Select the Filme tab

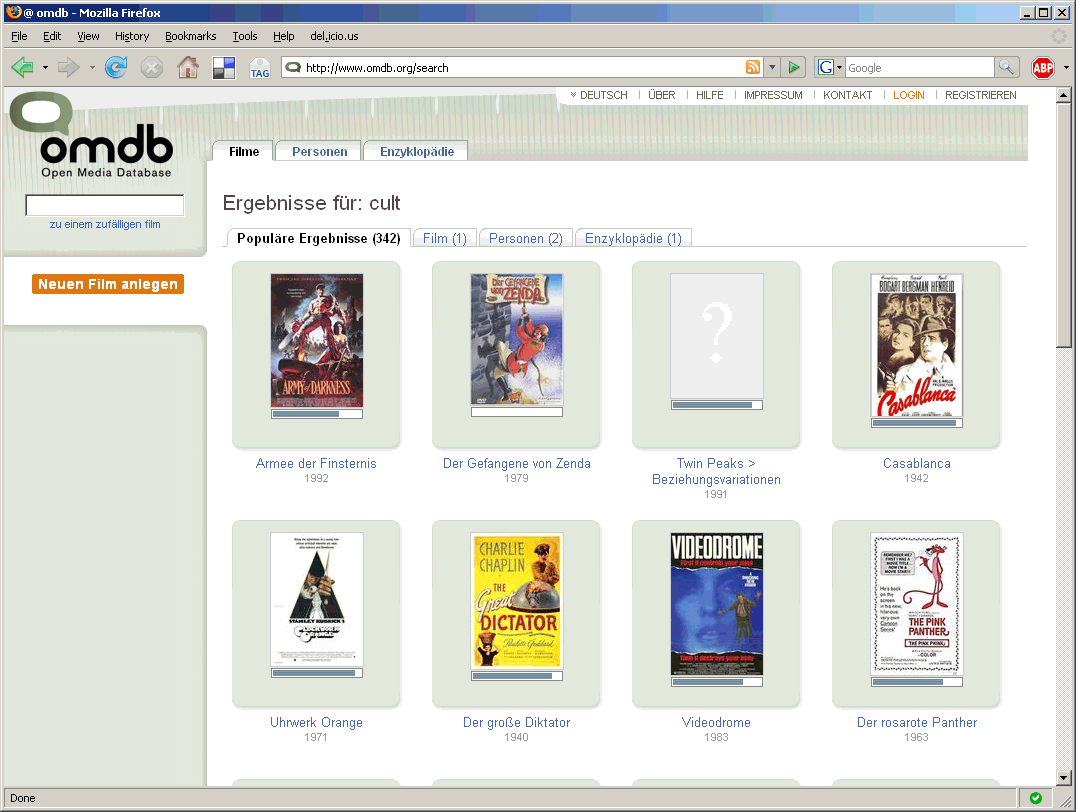coord(244,151)
